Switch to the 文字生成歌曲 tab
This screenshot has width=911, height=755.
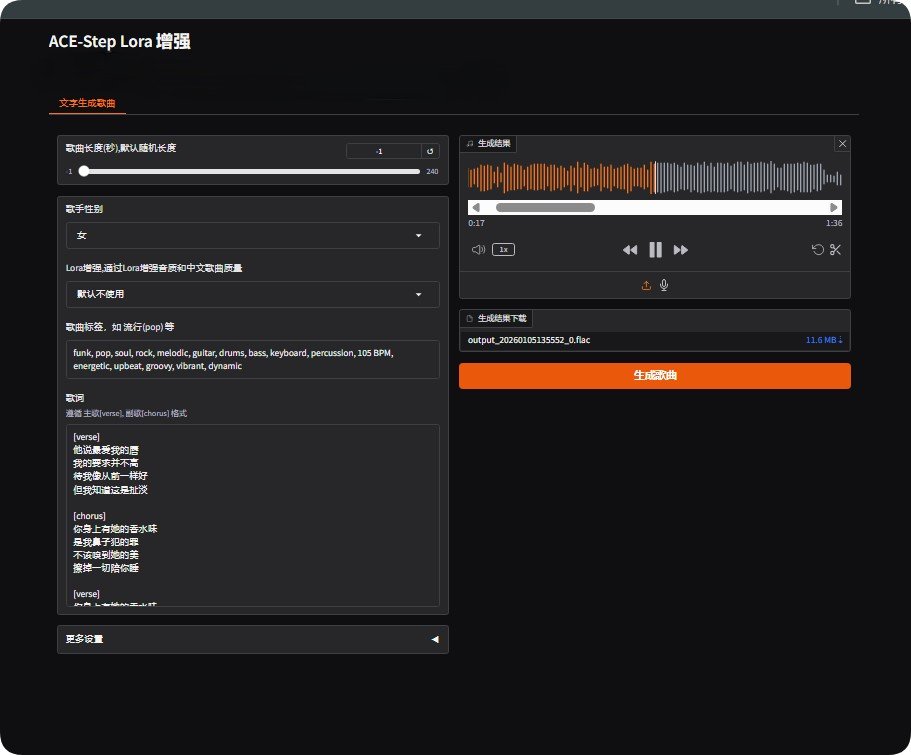(87, 103)
